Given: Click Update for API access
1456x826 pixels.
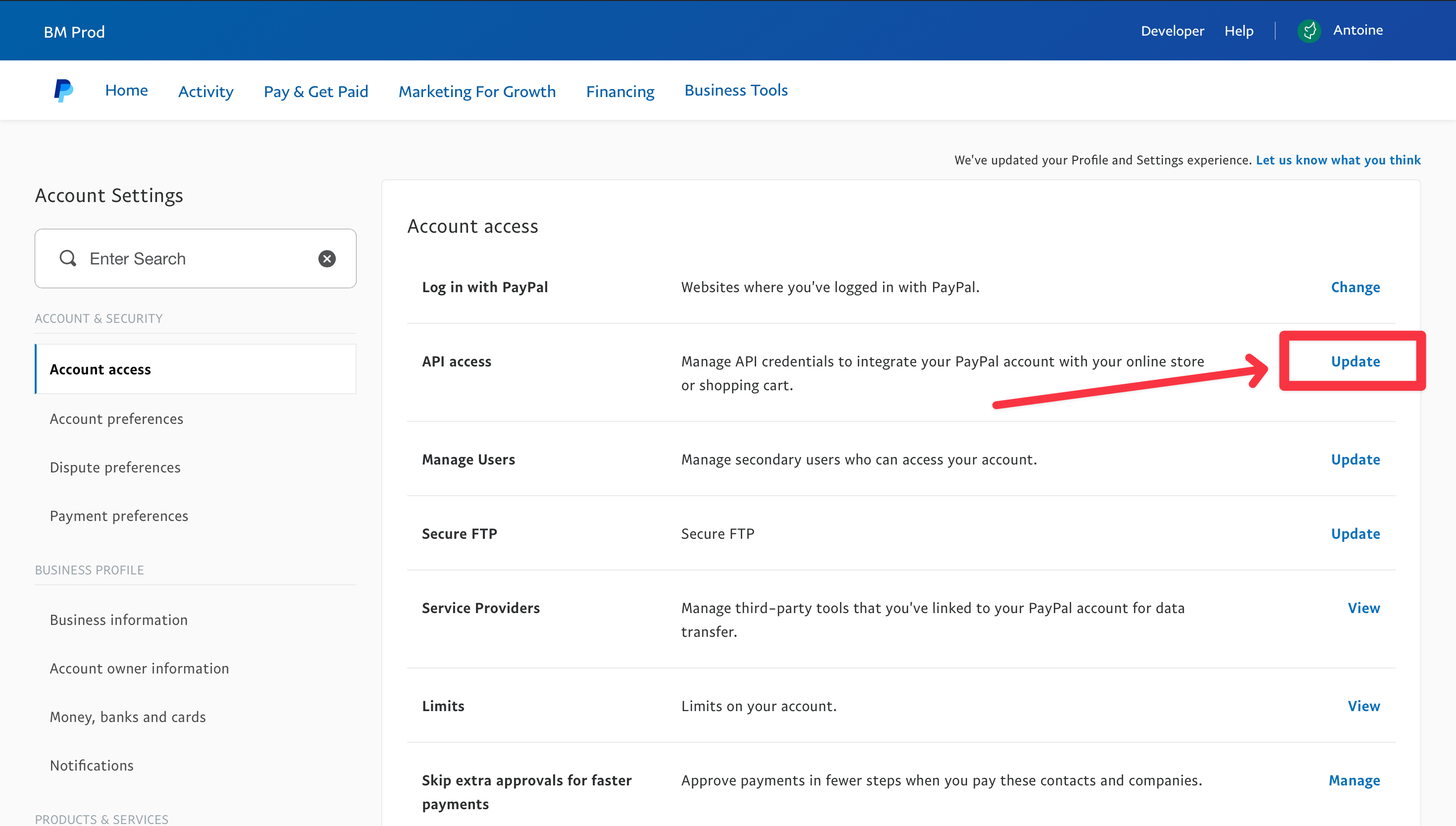Looking at the screenshot, I should click(1355, 361).
